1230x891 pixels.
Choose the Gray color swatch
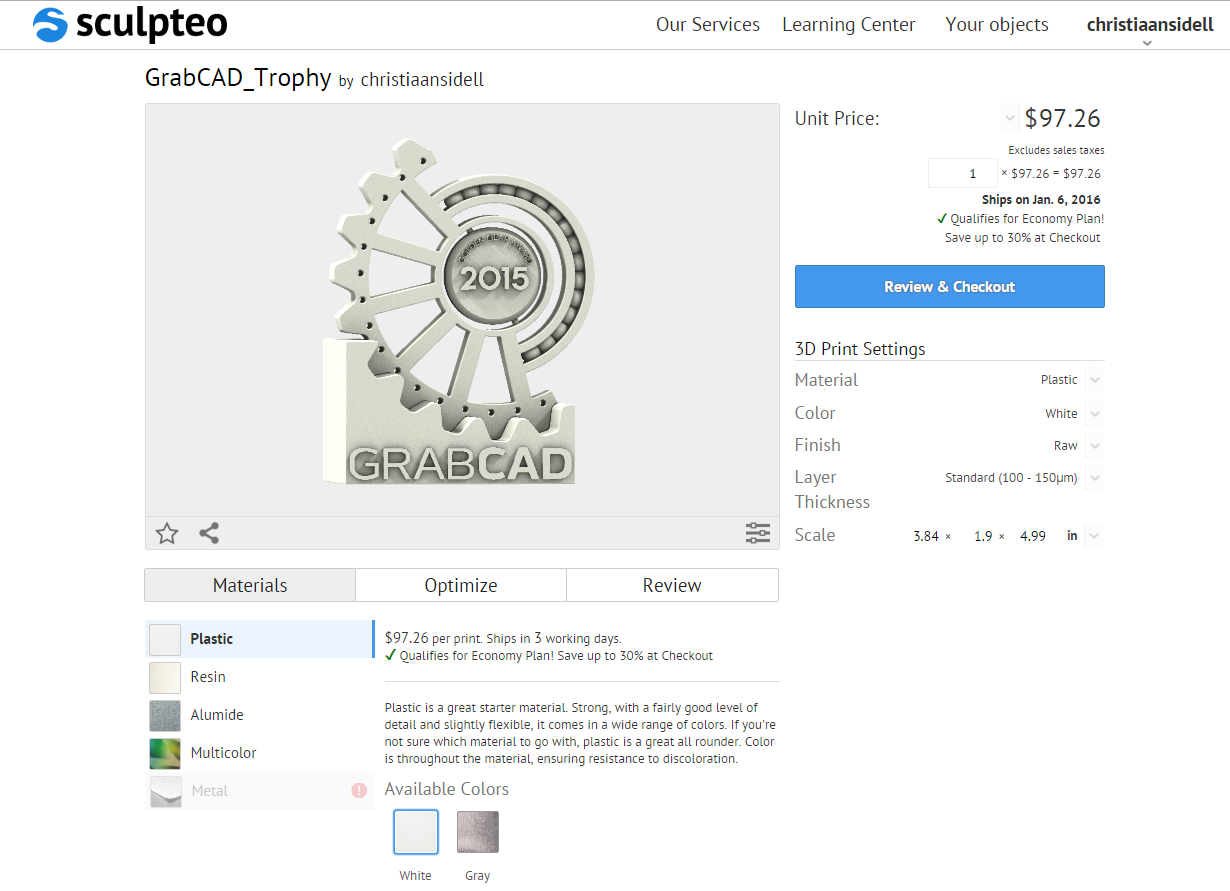tap(478, 832)
